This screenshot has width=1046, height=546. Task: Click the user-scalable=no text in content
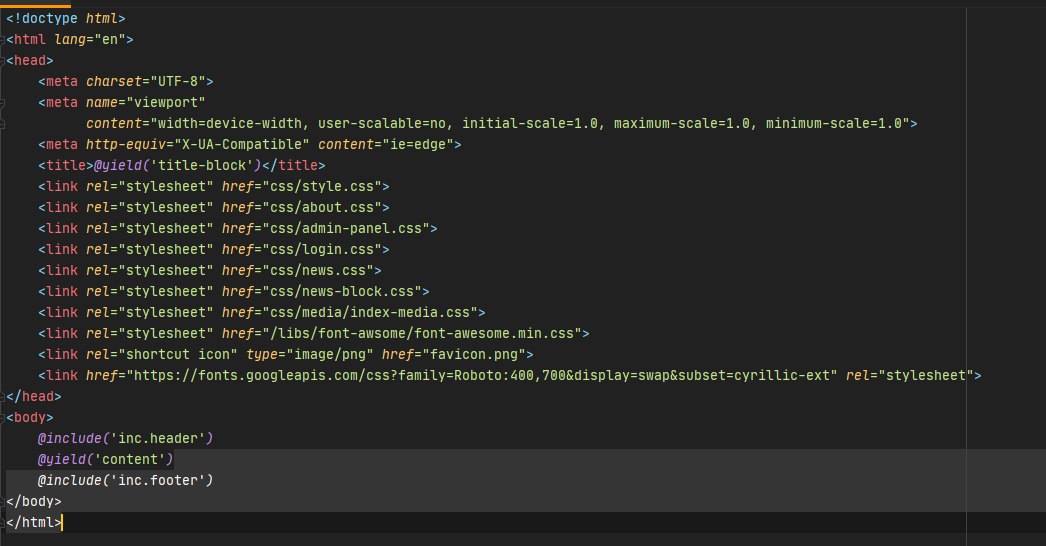(x=382, y=123)
